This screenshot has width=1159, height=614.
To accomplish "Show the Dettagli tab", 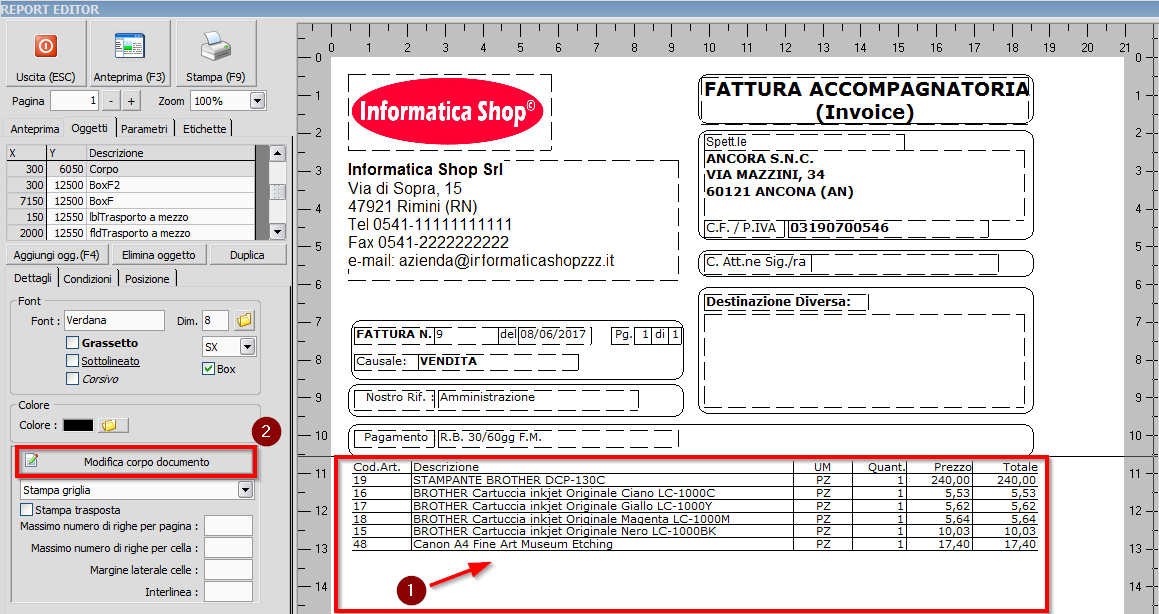I will (33, 278).
